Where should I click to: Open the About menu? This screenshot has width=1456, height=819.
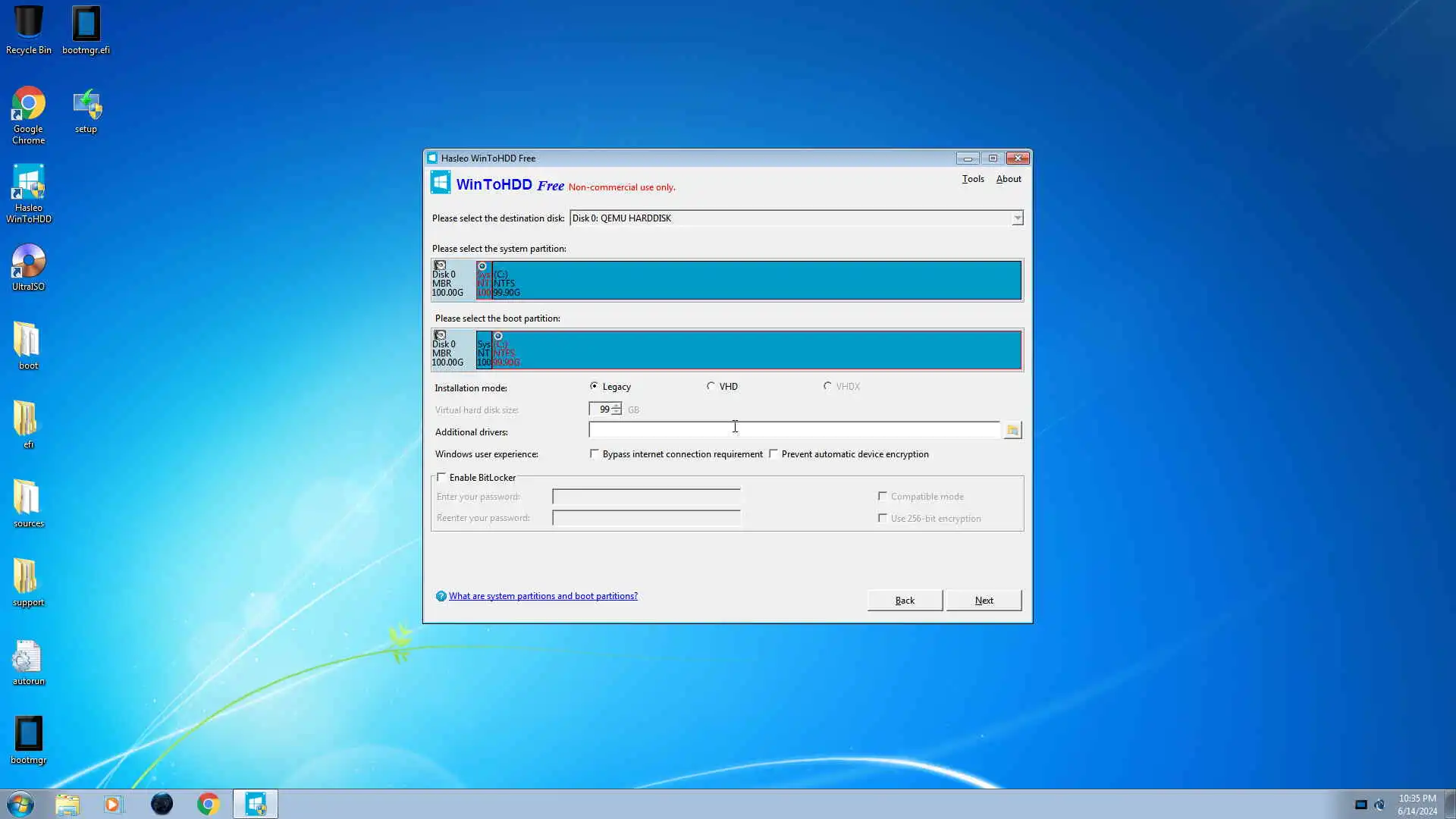(1009, 179)
